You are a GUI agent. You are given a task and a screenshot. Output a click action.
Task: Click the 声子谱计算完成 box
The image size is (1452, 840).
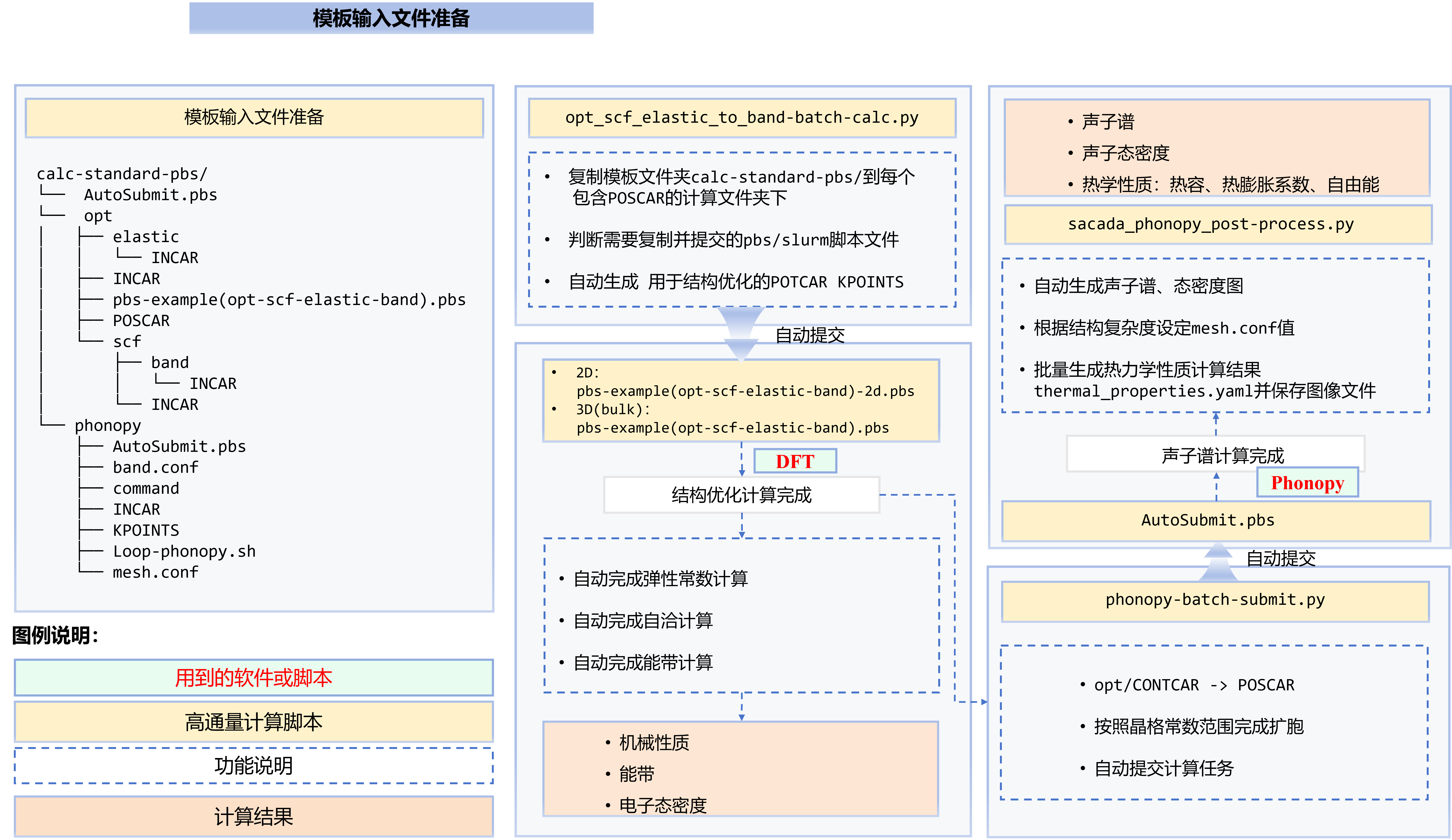[x=1216, y=454]
